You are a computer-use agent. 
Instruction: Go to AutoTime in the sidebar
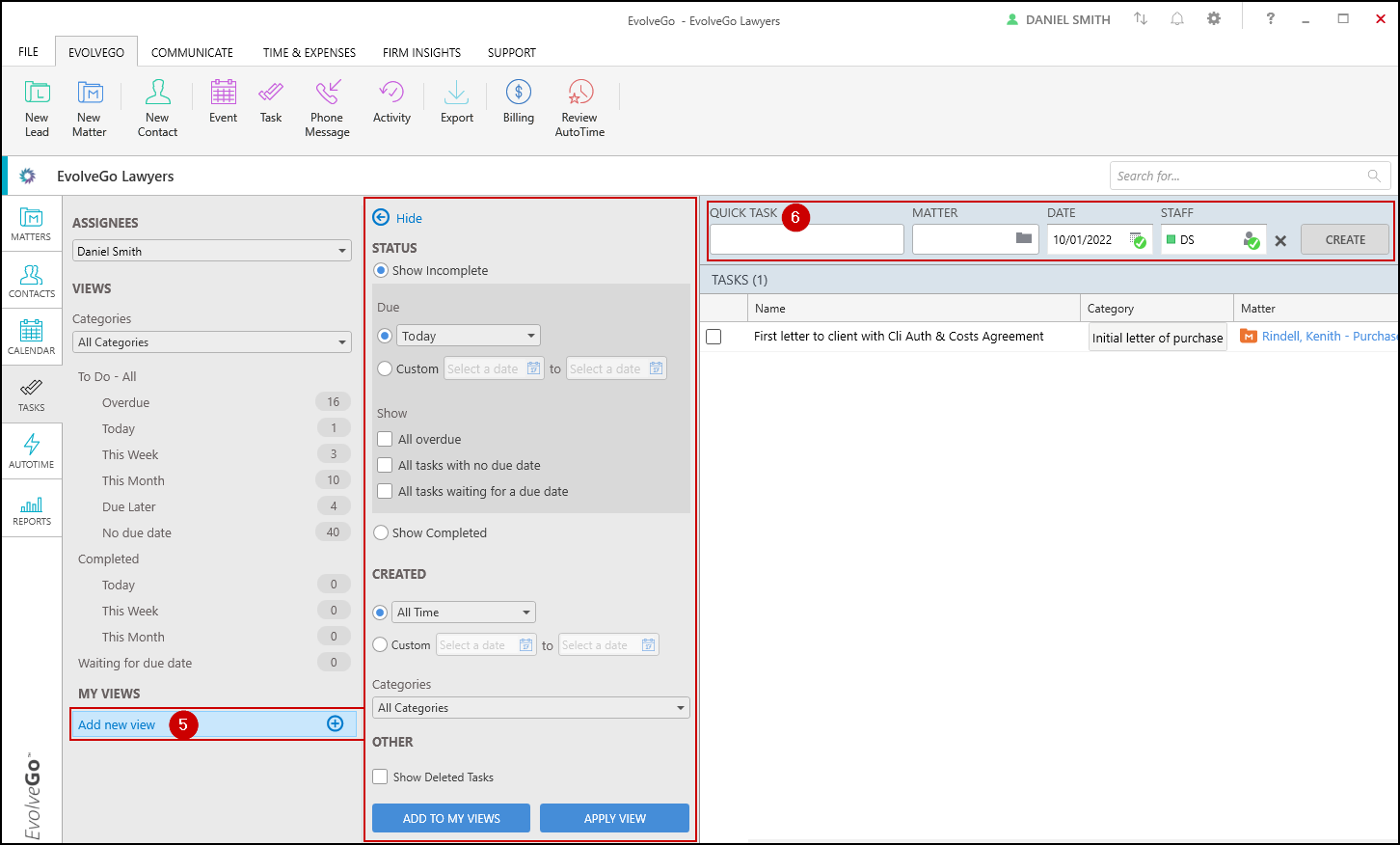point(31,450)
